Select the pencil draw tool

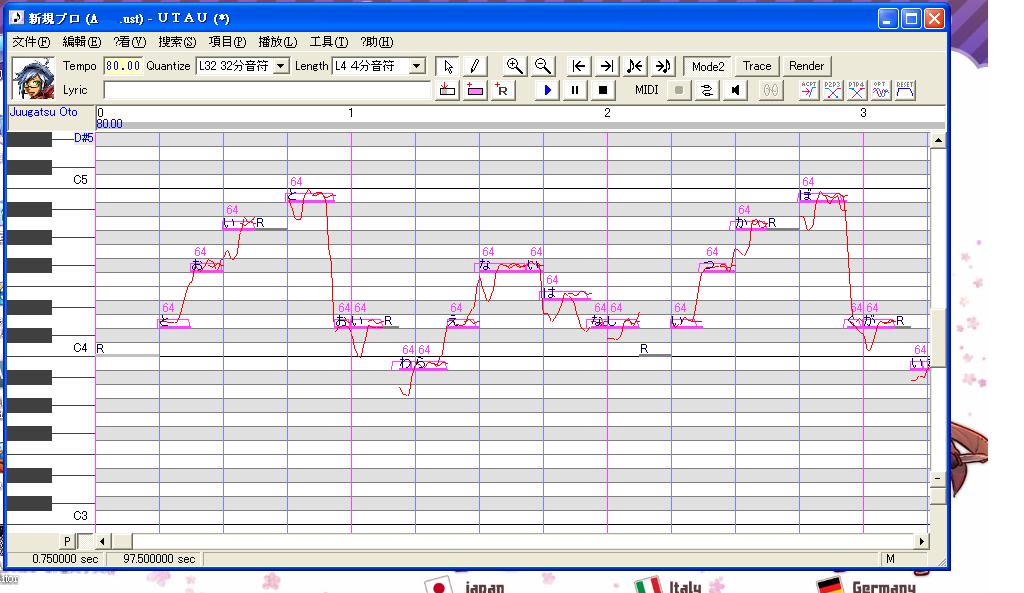pyautogui.click(x=475, y=66)
